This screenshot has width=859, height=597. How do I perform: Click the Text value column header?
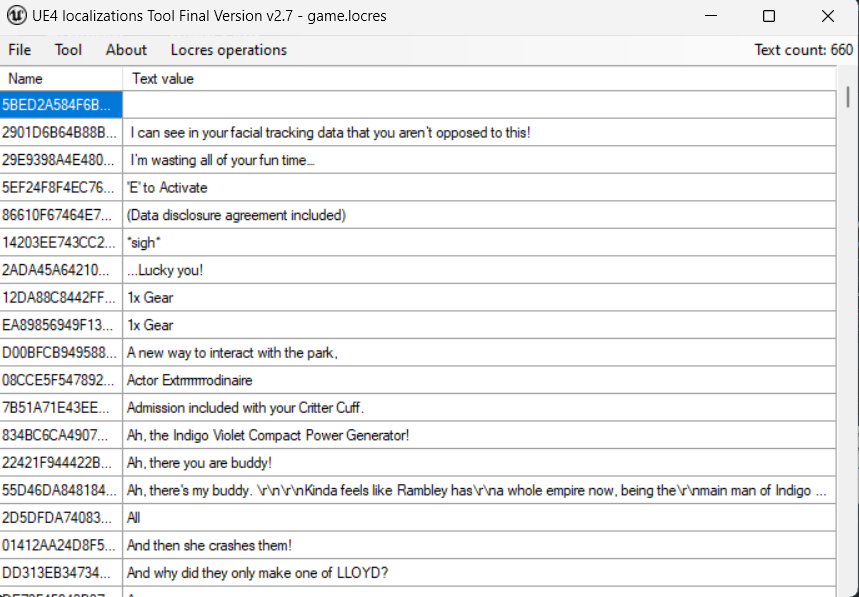[163, 78]
